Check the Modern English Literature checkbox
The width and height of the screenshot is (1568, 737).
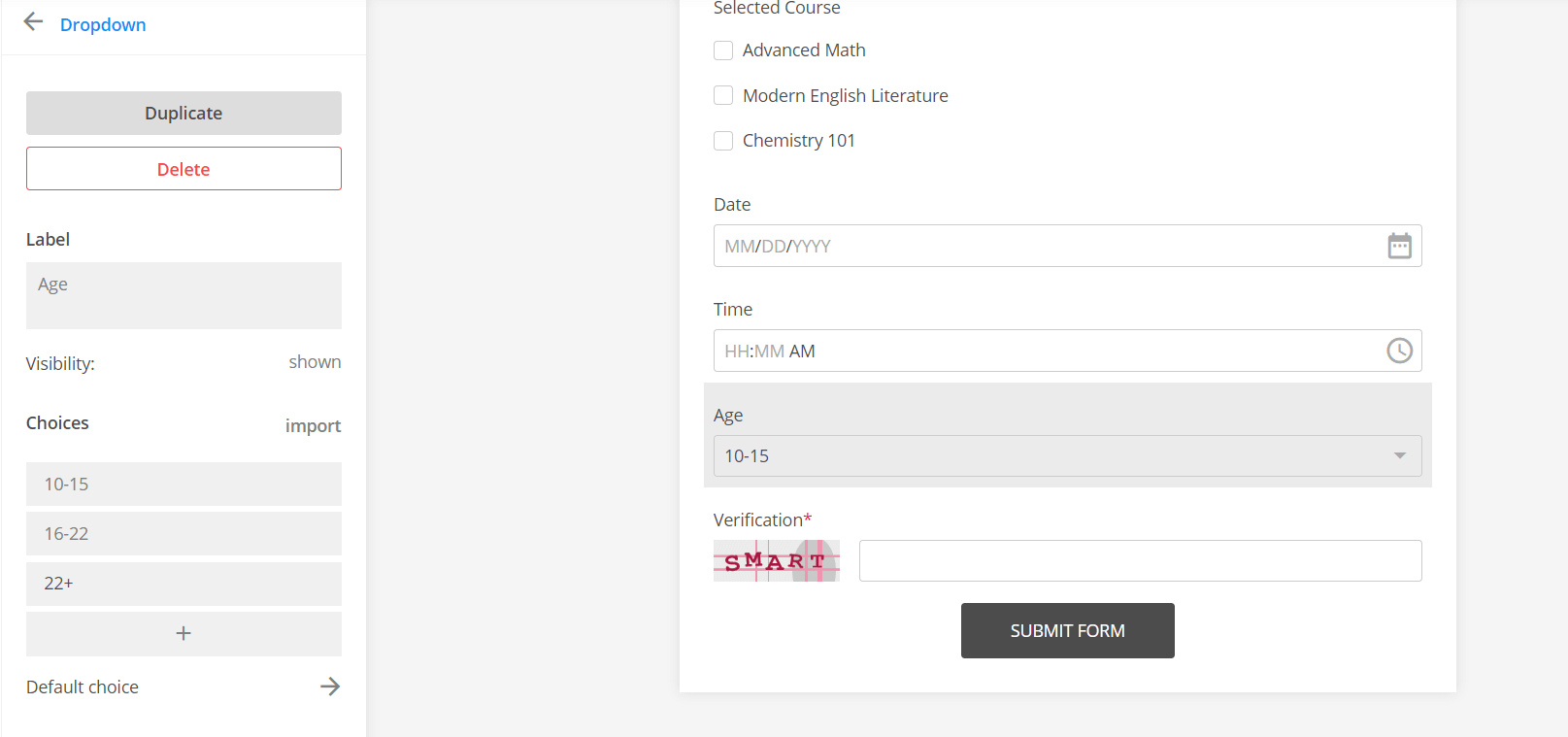tap(723, 95)
